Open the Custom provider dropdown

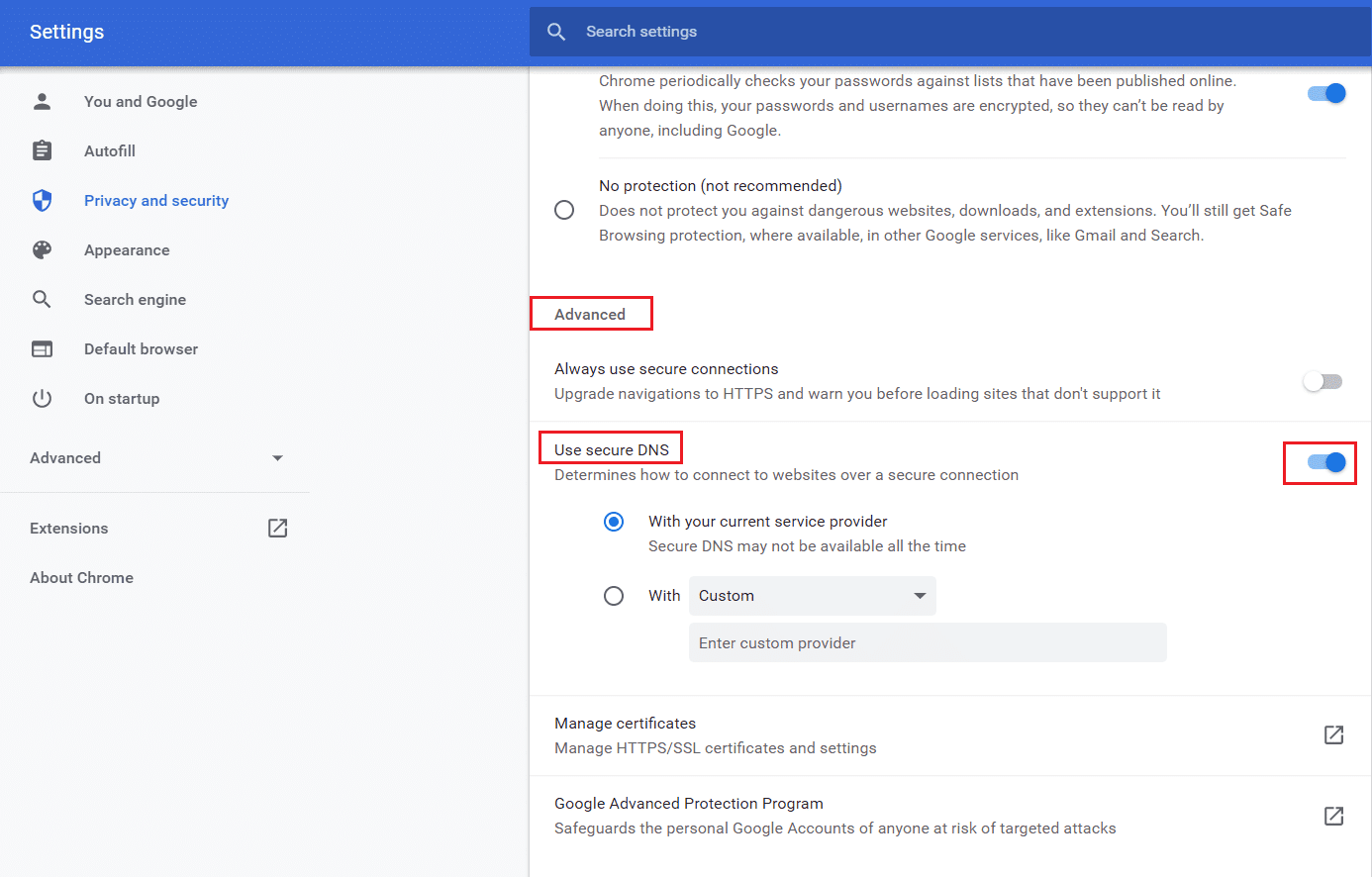click(x=812, y=595)
